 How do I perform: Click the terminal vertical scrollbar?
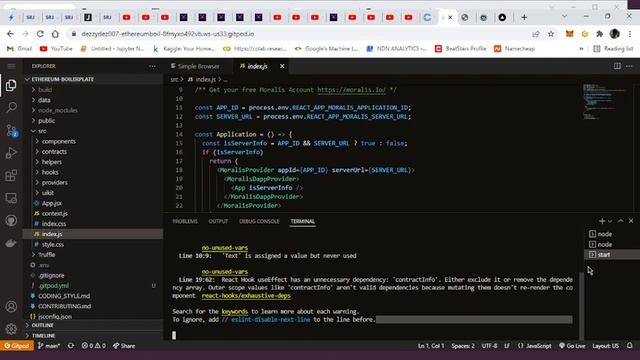[582, 306]
